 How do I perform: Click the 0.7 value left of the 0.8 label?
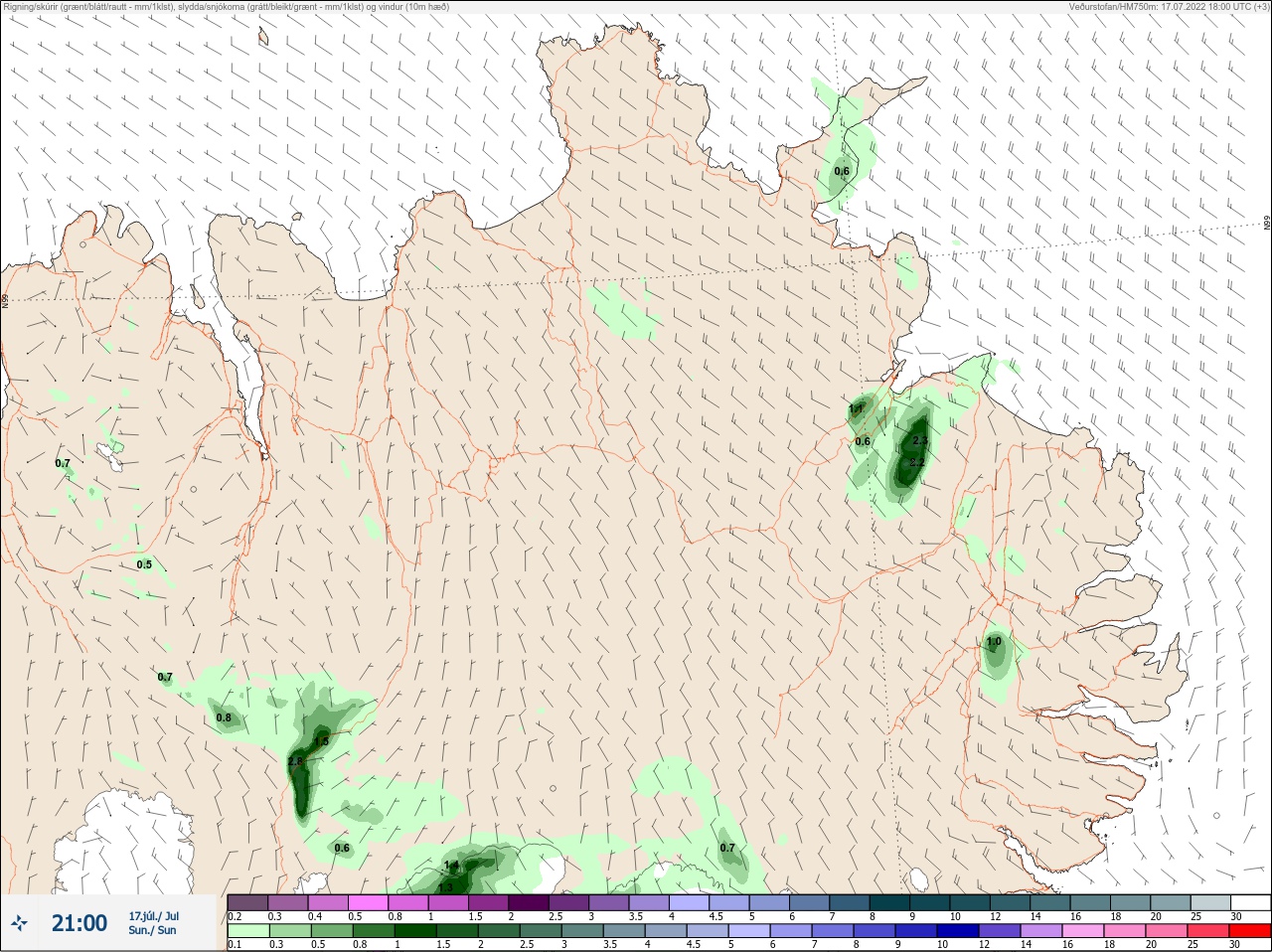coord(165,677)
